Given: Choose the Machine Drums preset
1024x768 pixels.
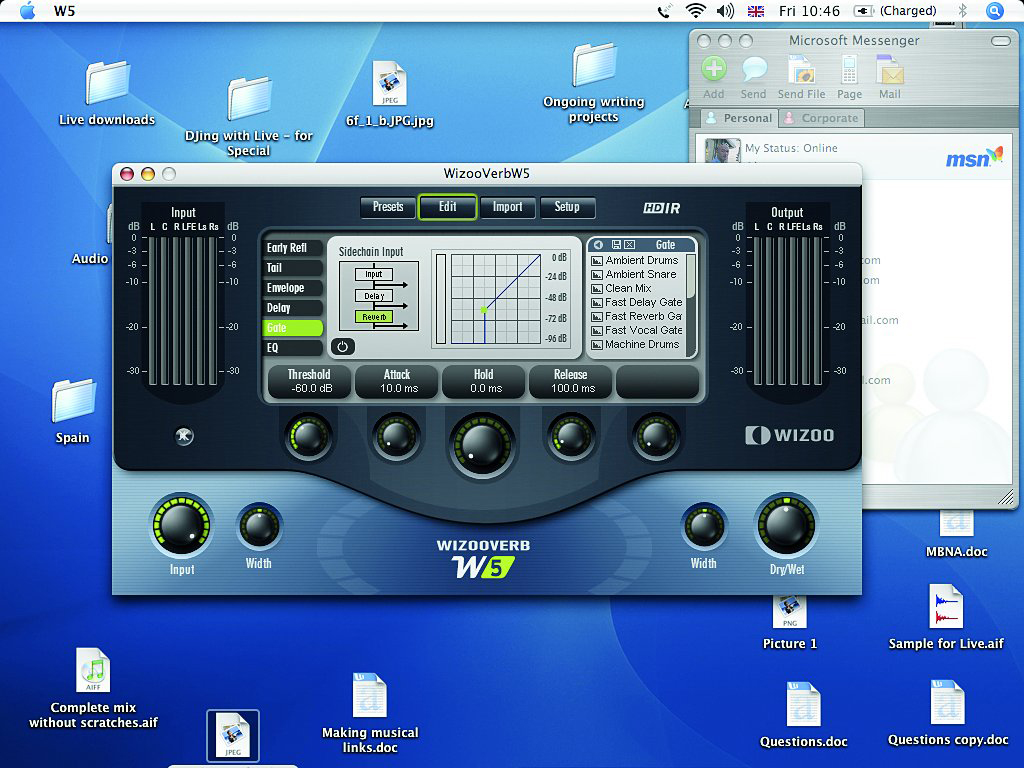Looking at the screenshot, I should [635, 344].
